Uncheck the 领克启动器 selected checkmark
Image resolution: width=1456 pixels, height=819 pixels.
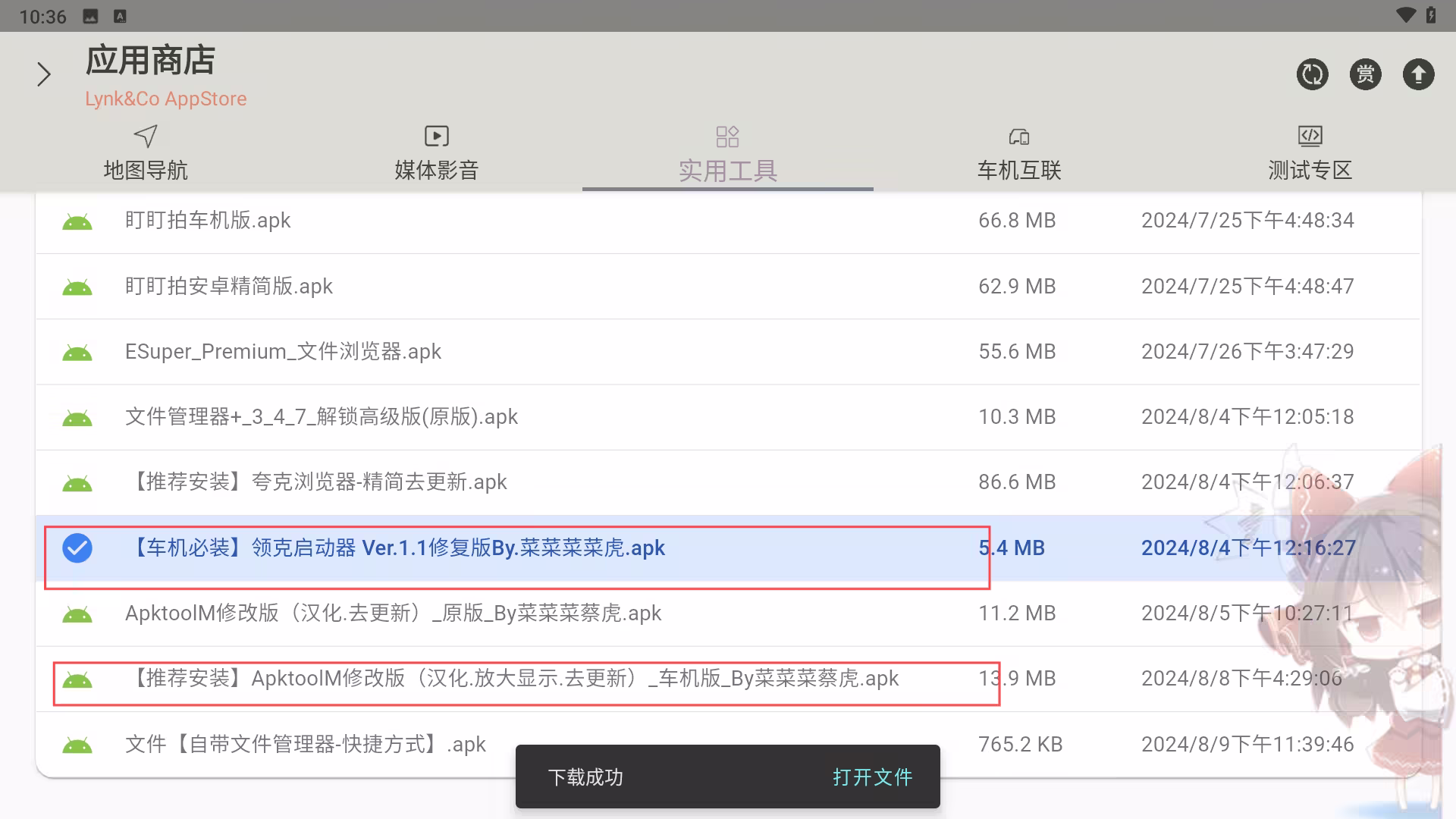click(77, 548)
